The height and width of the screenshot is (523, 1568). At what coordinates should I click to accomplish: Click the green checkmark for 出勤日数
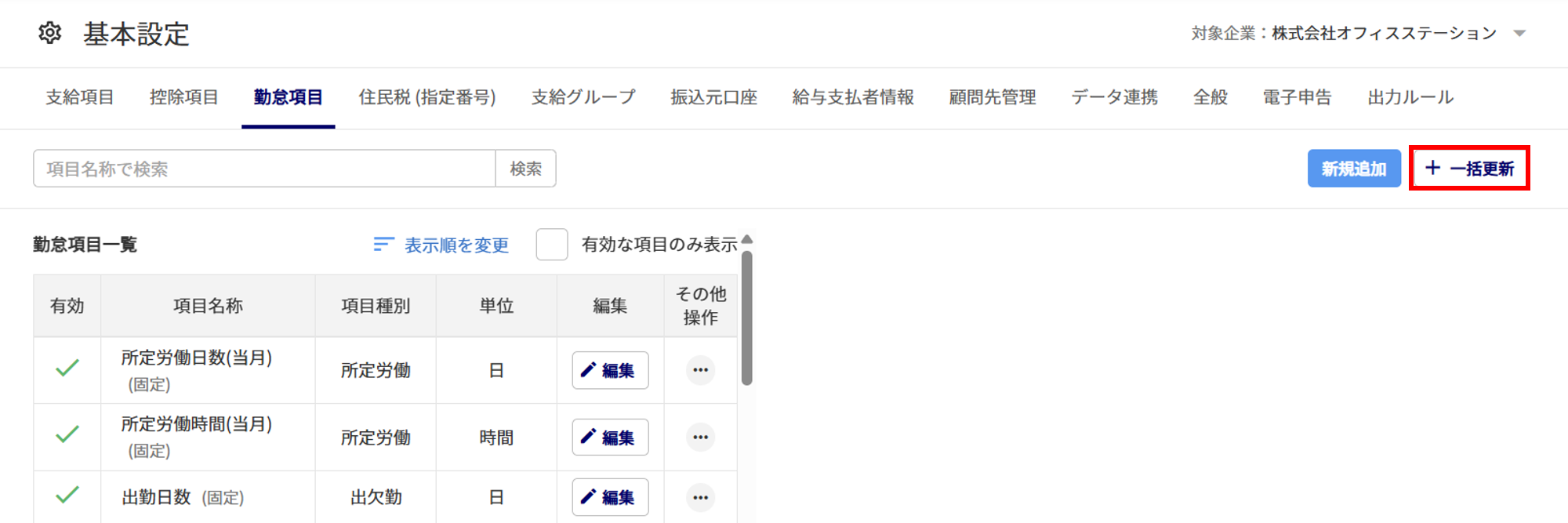pos(67,495)
